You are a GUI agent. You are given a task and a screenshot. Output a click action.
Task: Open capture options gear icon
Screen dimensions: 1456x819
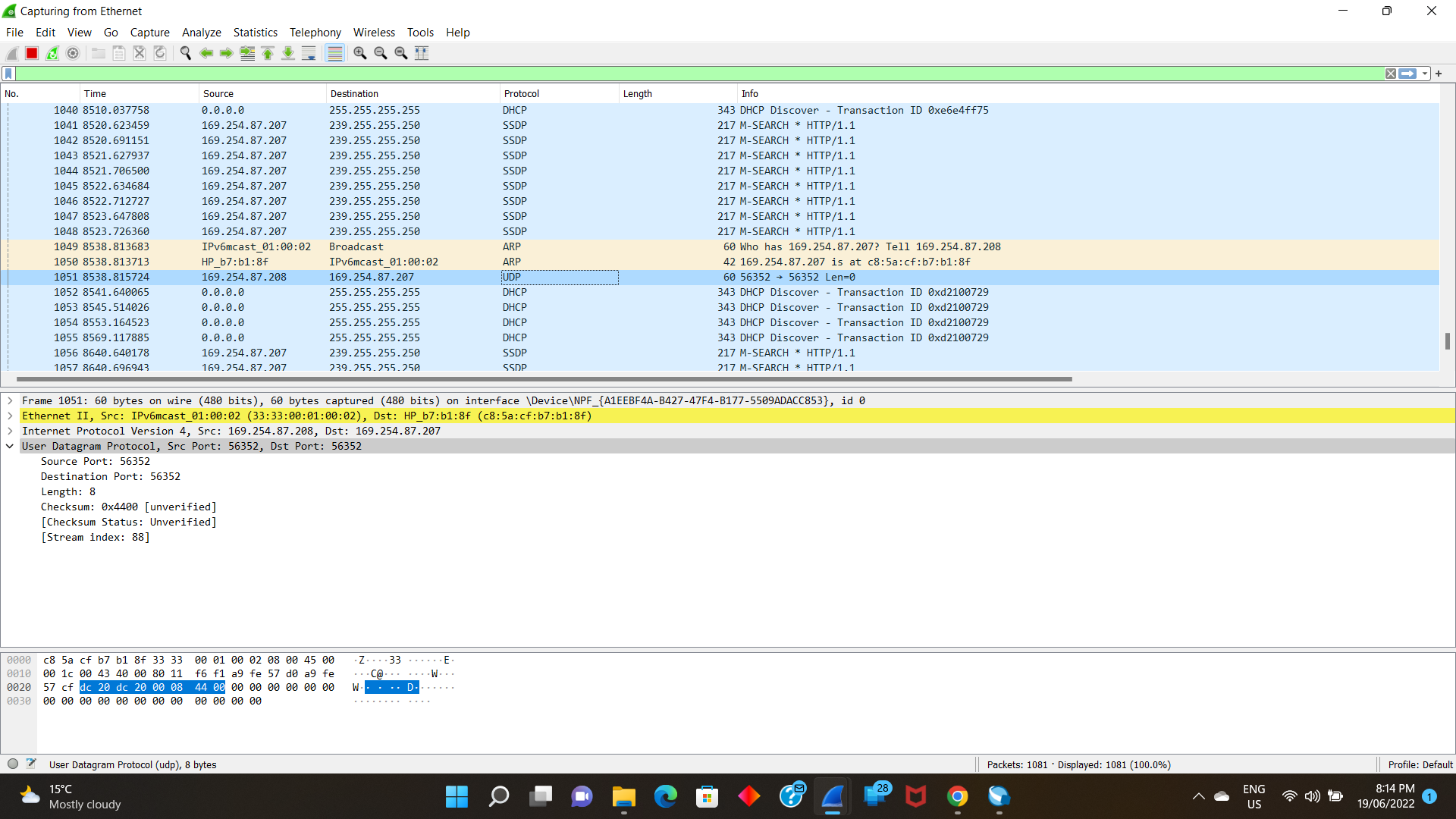[73, 53]
